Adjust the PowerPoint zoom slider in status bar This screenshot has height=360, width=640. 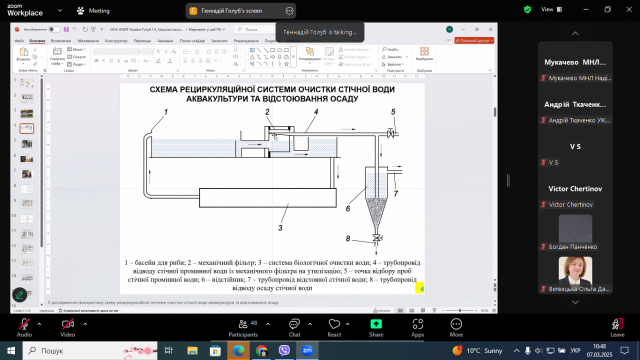coord(460,311)
